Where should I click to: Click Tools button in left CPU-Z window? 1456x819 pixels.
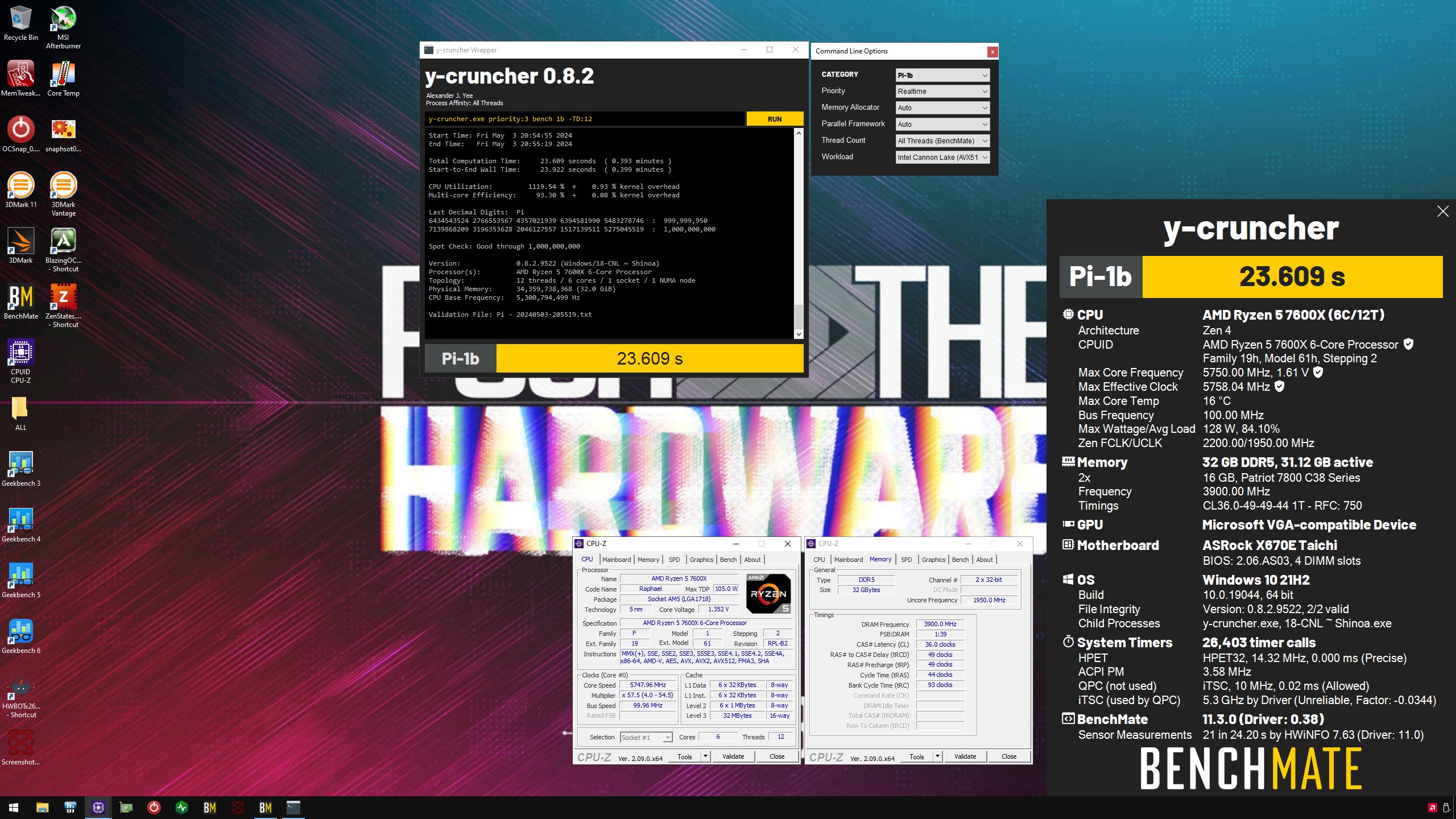point(685,756)
